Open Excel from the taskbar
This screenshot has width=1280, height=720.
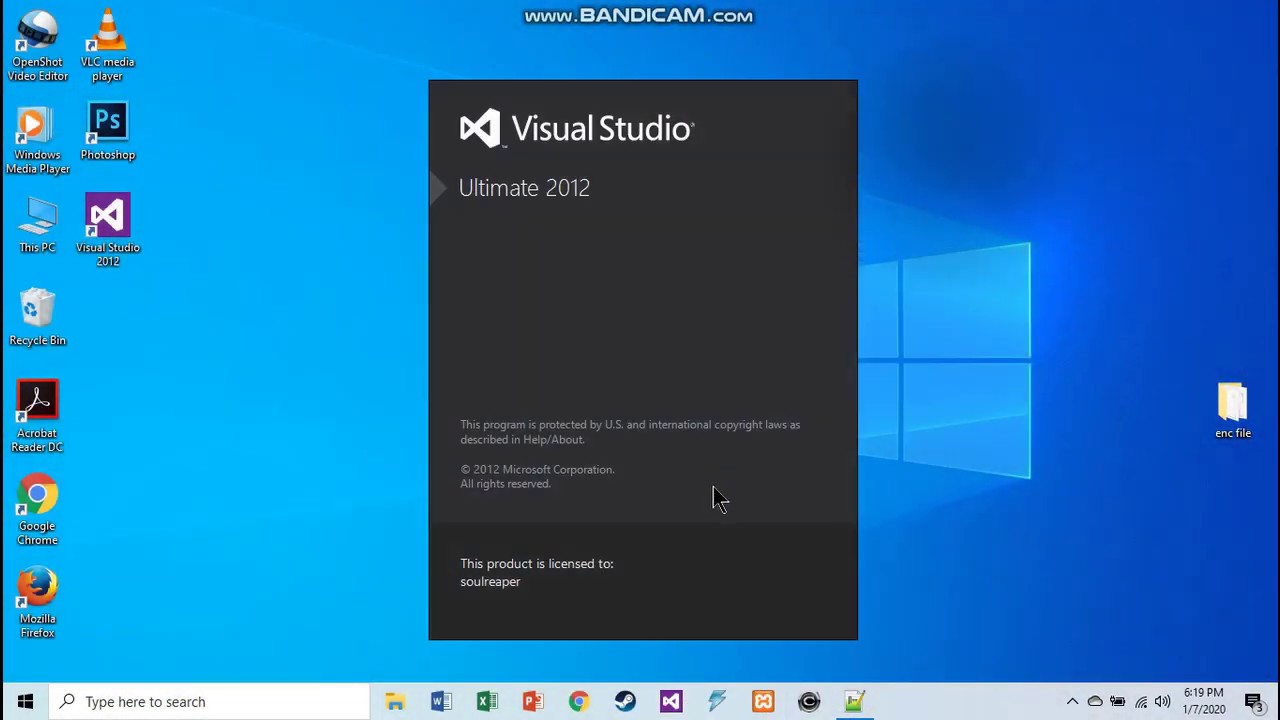coord(487,702)
